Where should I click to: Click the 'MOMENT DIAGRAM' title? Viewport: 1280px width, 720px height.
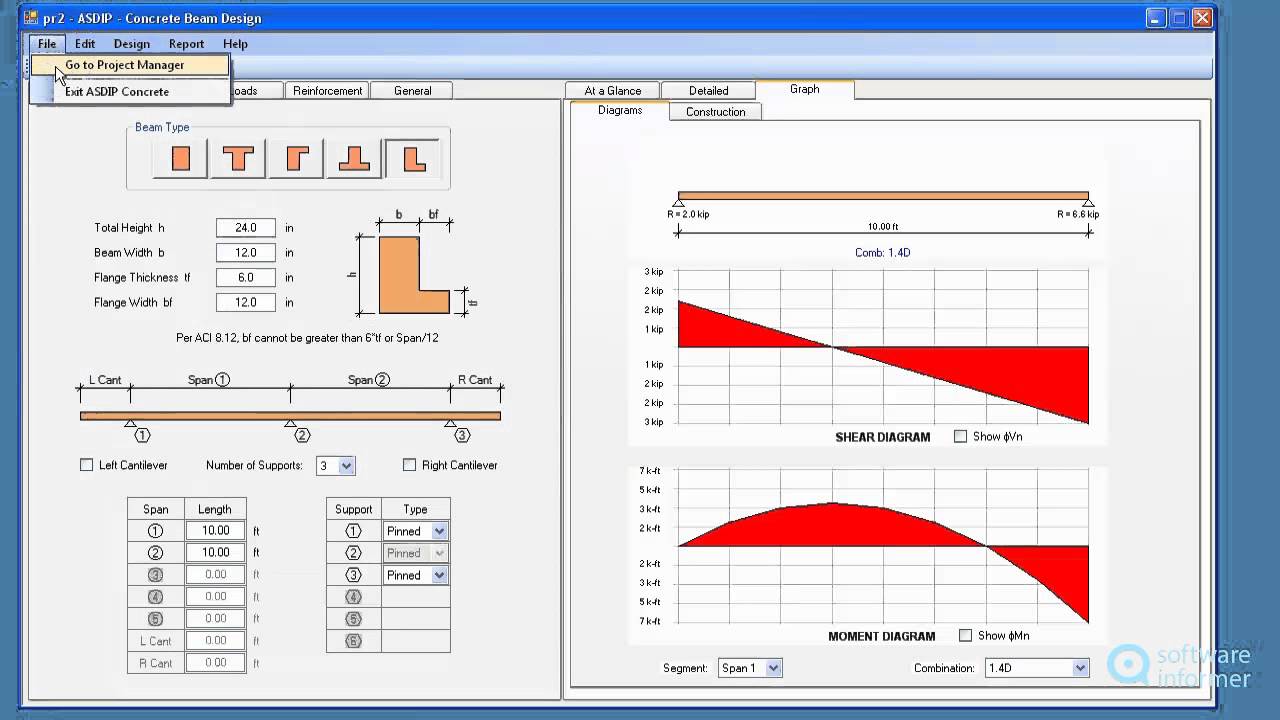coord(882,636)
